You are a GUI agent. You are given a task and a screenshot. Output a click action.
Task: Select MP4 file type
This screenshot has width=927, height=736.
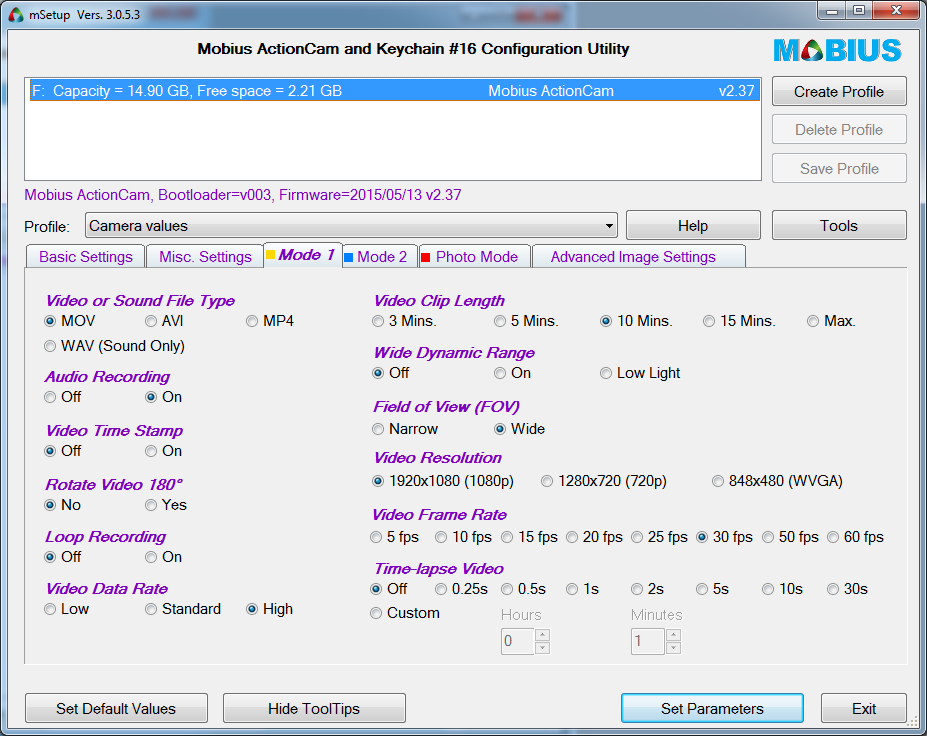(x=270, y=321)
